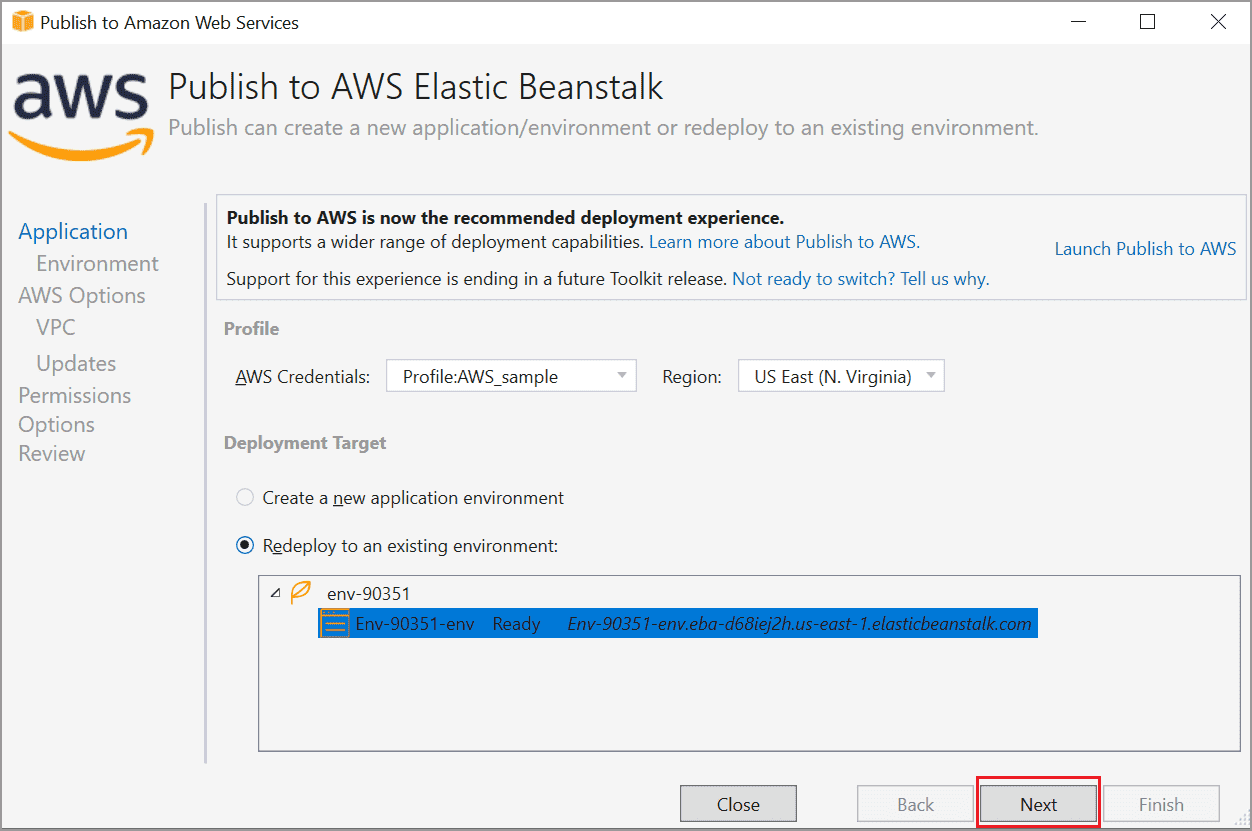Switch to the Permissions step
This screenshot has height=831, width=1252.
click(74, 395)
